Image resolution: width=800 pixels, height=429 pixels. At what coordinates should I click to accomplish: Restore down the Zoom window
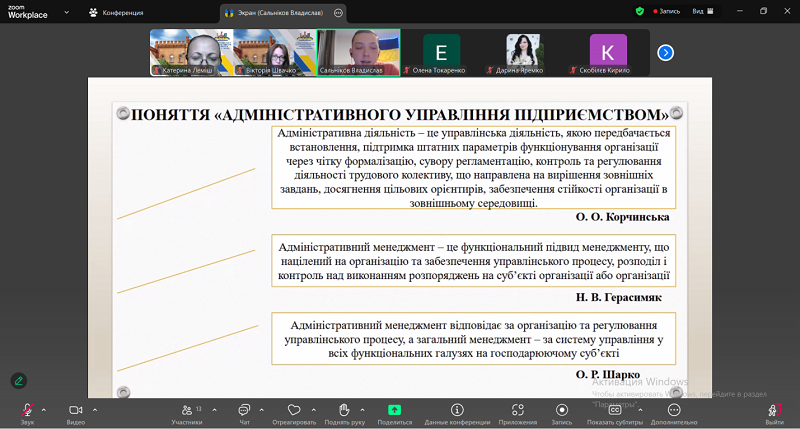pyautogui.click(x=763, y=11)
